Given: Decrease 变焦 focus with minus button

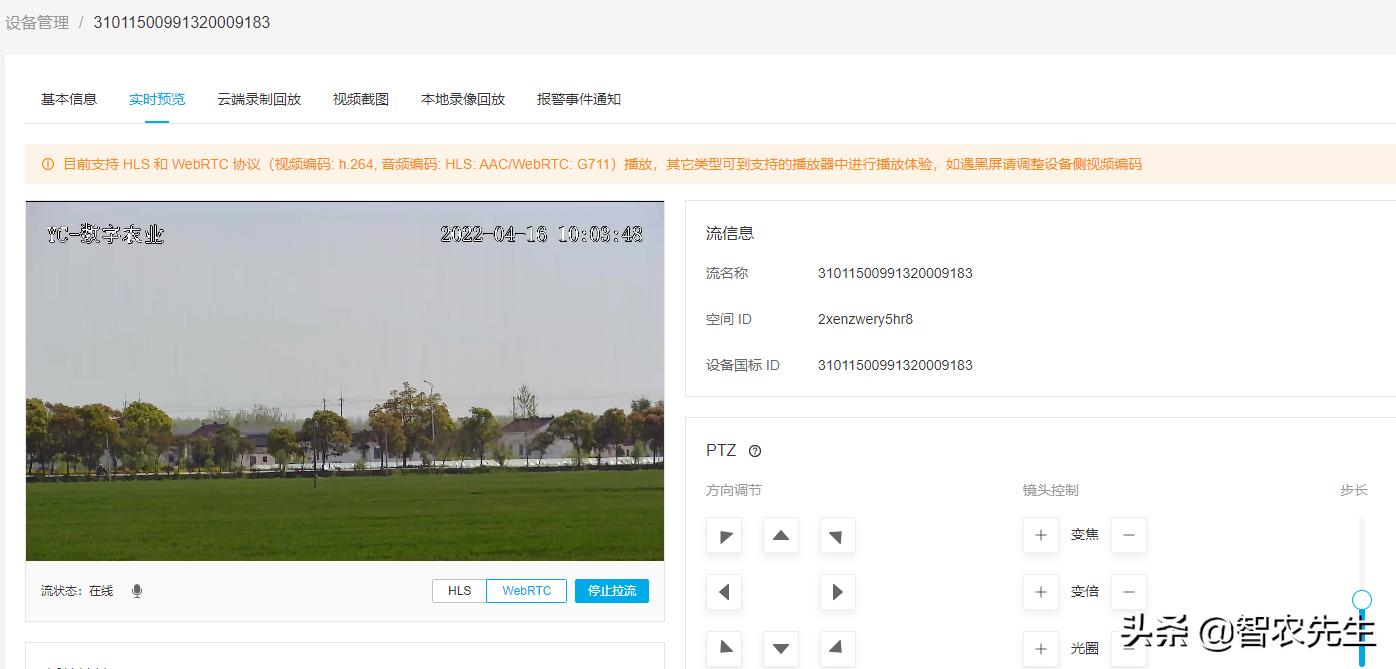Looking at the screenshot, I should pyautogui.click(x=1128, y=535).
